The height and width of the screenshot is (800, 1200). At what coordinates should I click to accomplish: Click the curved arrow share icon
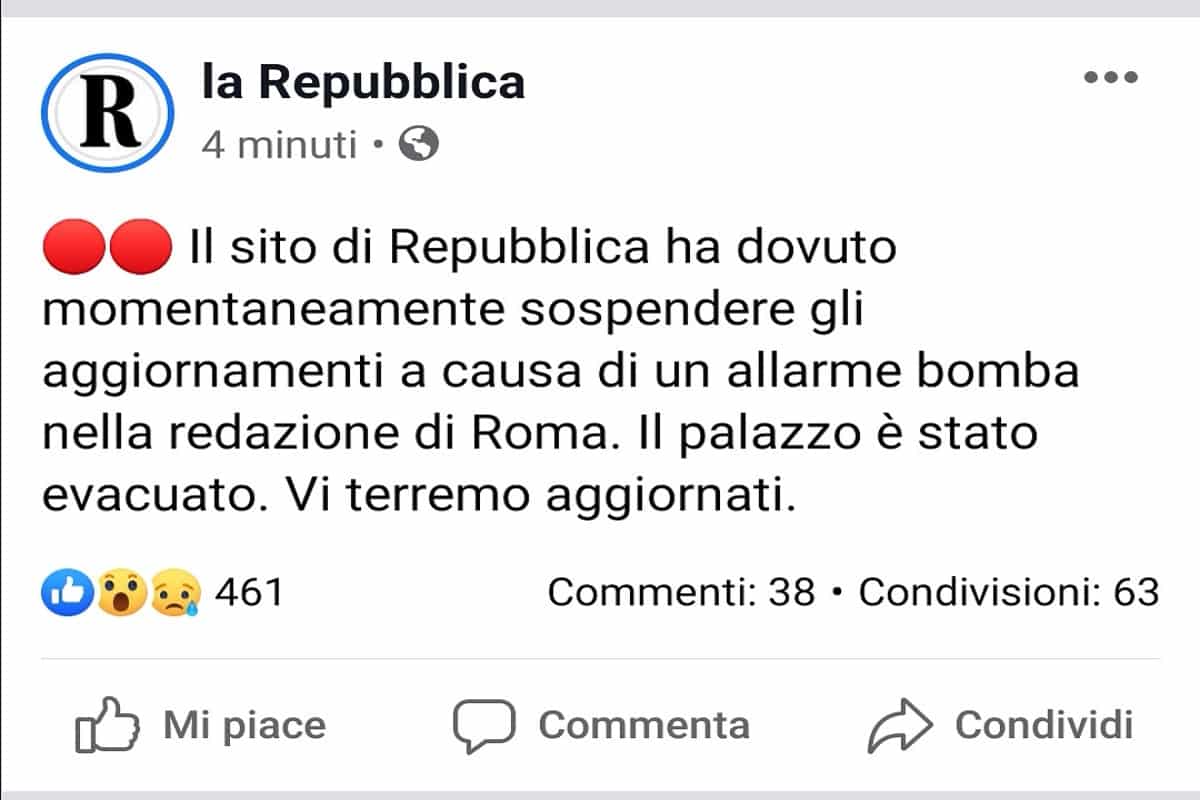pyautogui.click(x=899, y=725)
